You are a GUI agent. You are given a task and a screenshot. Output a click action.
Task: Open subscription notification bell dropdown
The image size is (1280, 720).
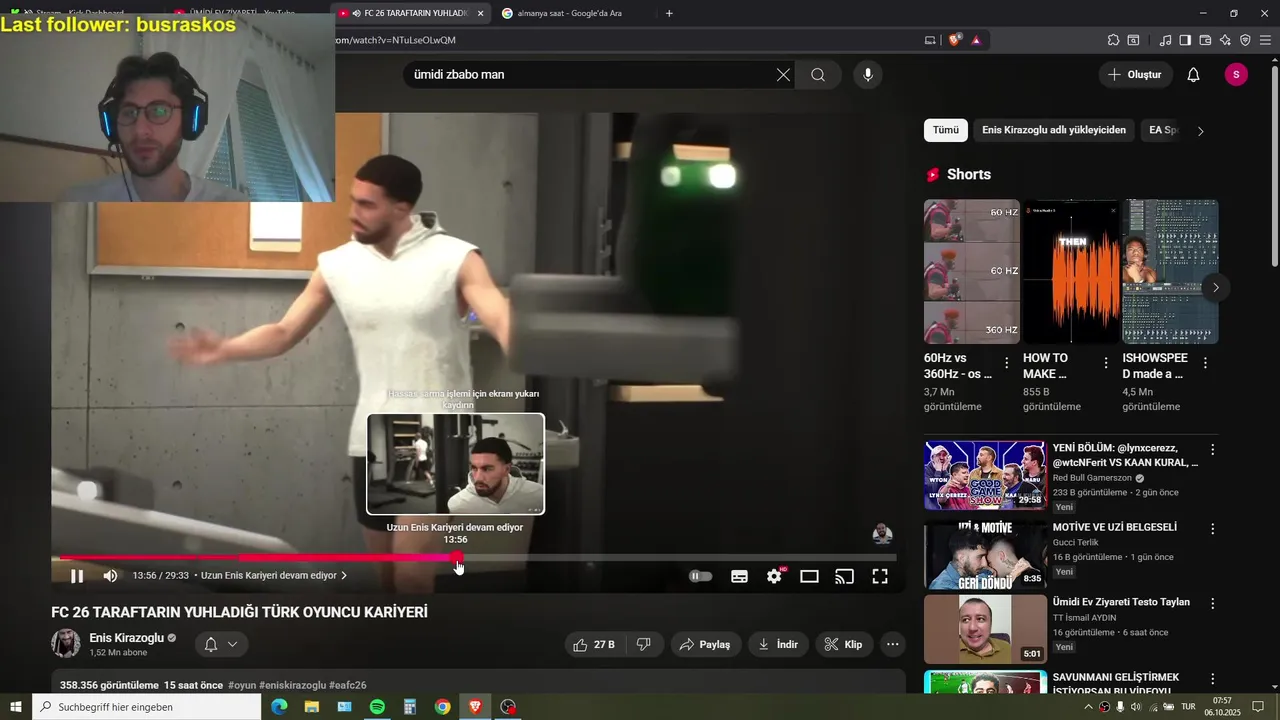221,644
